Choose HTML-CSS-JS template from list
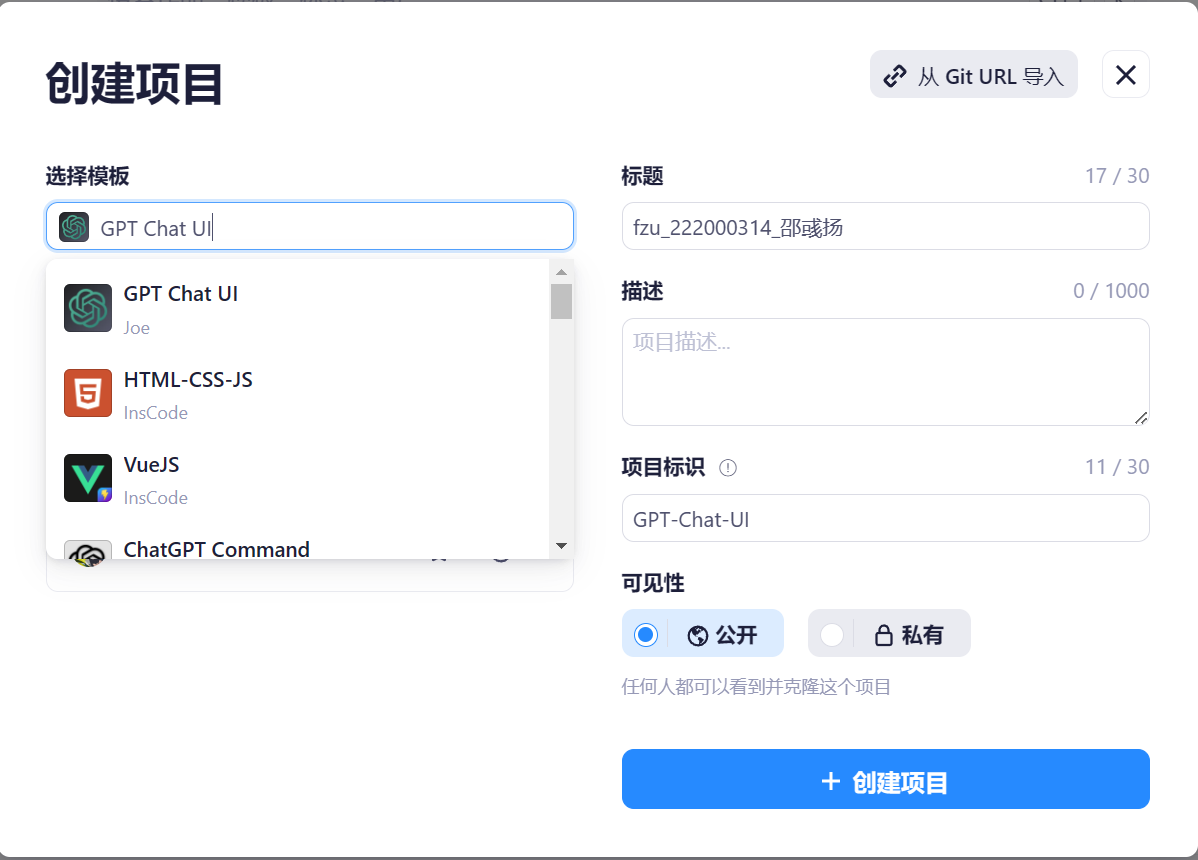The height and width of the screenshot is (860, 1198). pyautogui.click(x=298, y=394)
